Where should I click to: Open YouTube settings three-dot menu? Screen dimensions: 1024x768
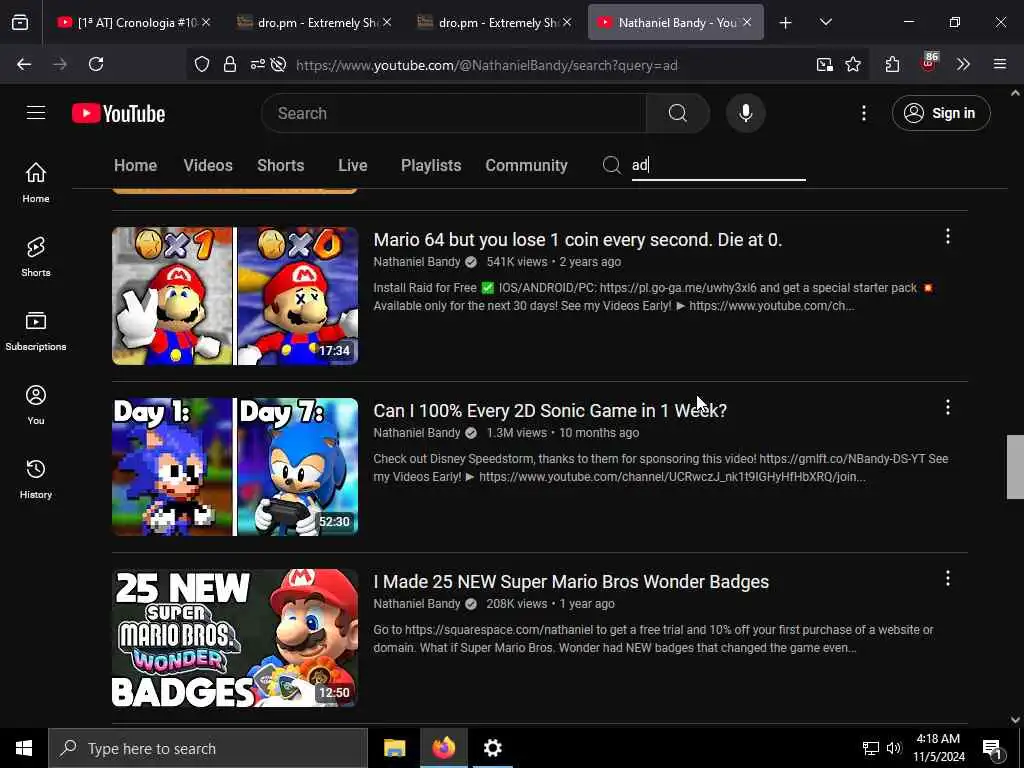tap(863, 113)
